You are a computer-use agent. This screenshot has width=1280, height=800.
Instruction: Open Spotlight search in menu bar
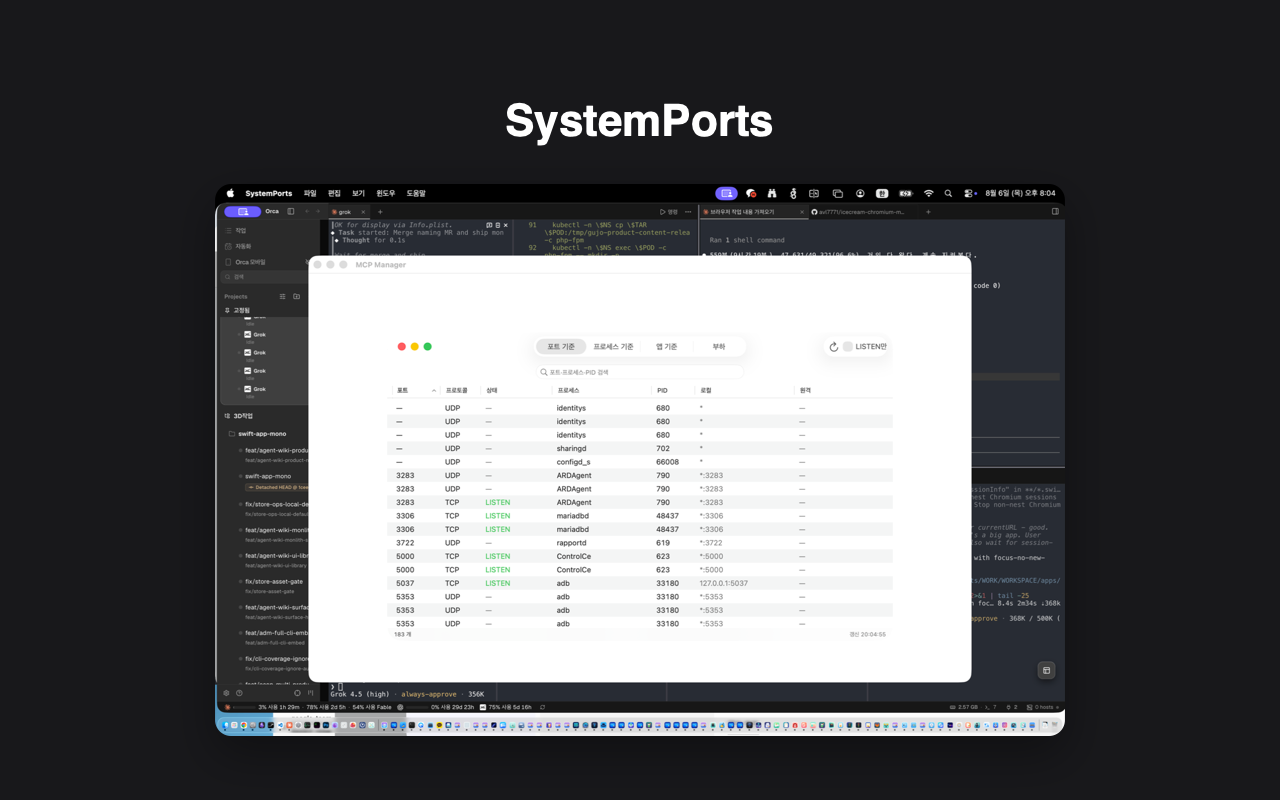tap(948, 193)
